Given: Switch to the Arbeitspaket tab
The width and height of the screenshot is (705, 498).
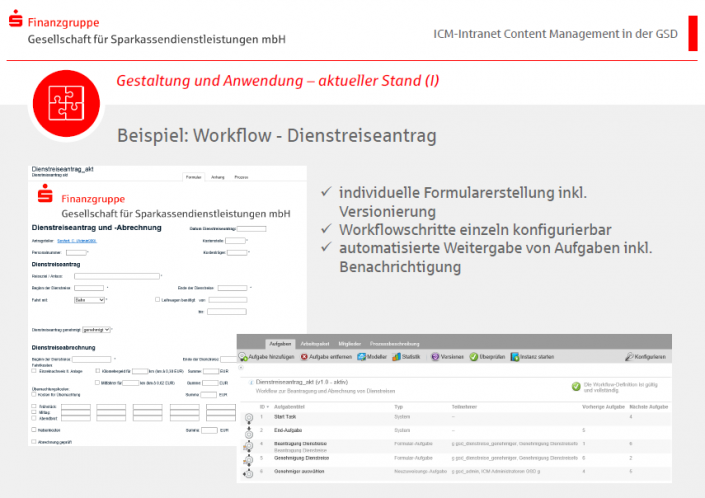Looking at the screenshot, I should [315, 344].
